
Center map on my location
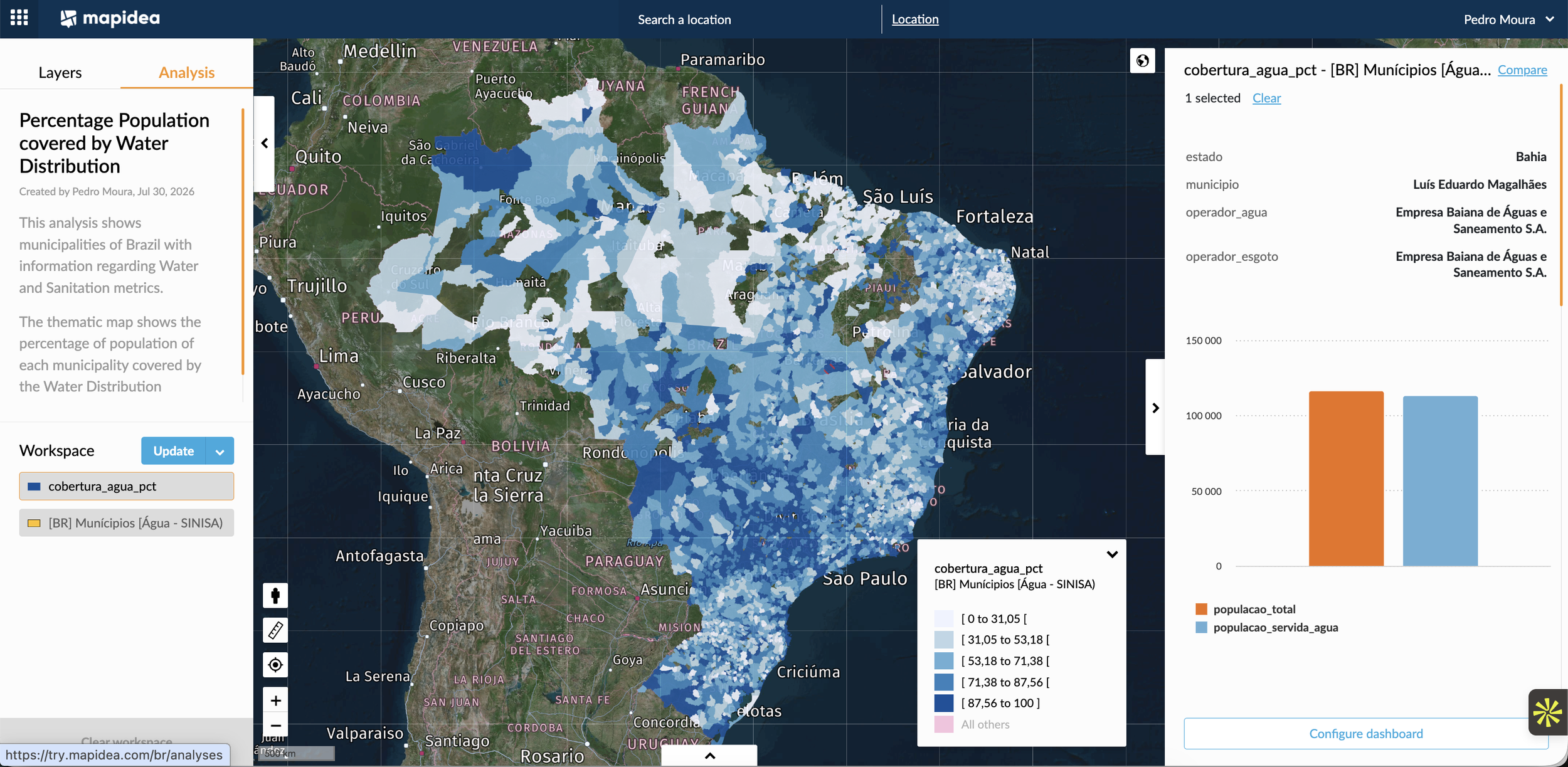(275, 665)
